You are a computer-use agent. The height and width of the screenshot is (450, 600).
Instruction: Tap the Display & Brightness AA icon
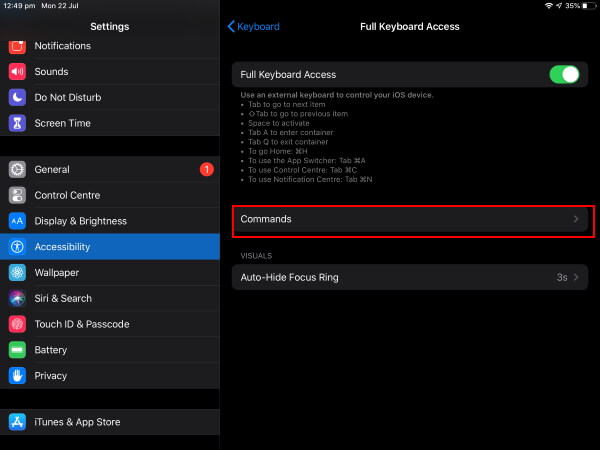(x=17, y=221)
